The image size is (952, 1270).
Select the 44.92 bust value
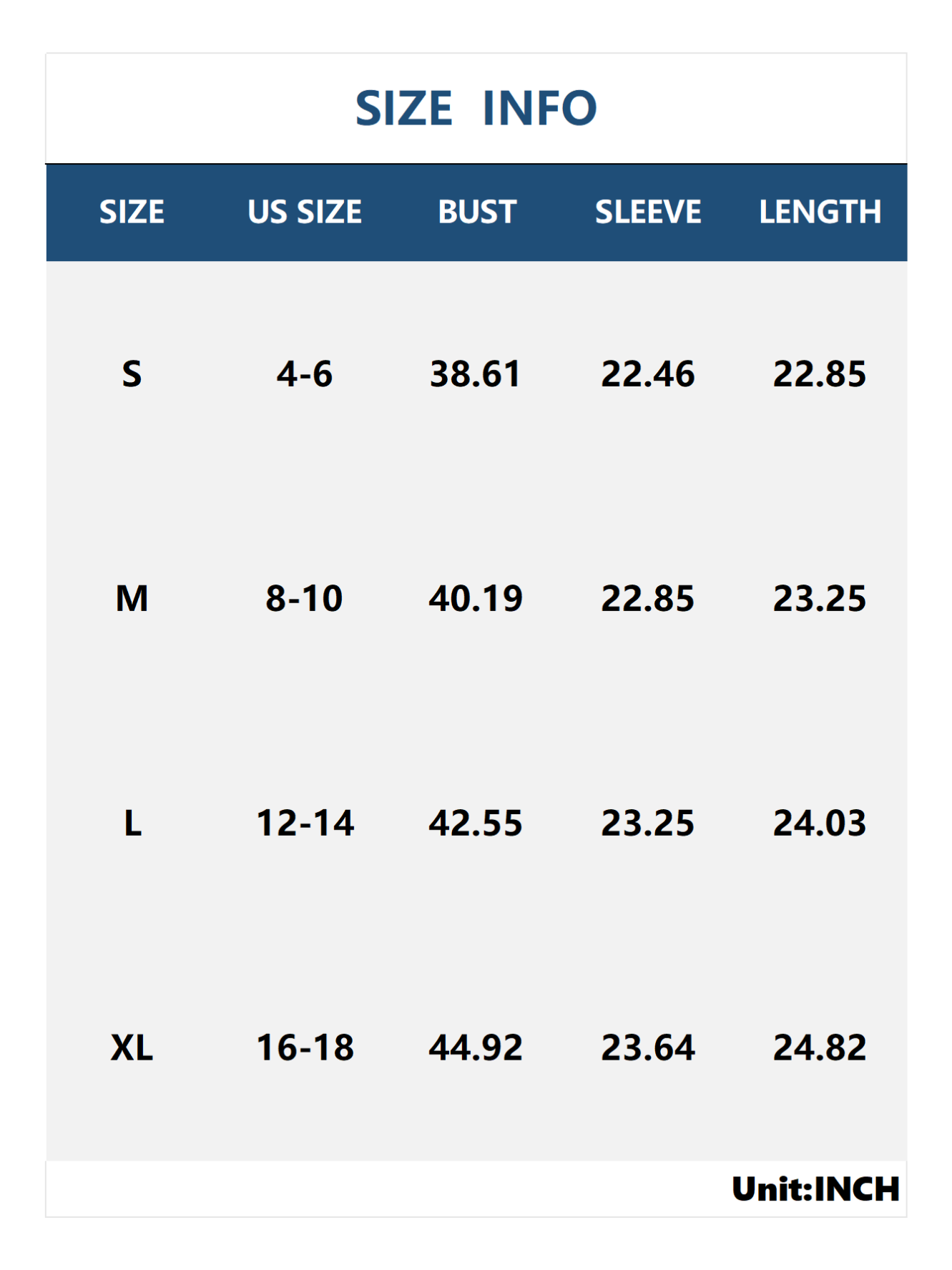(476, 1047)
